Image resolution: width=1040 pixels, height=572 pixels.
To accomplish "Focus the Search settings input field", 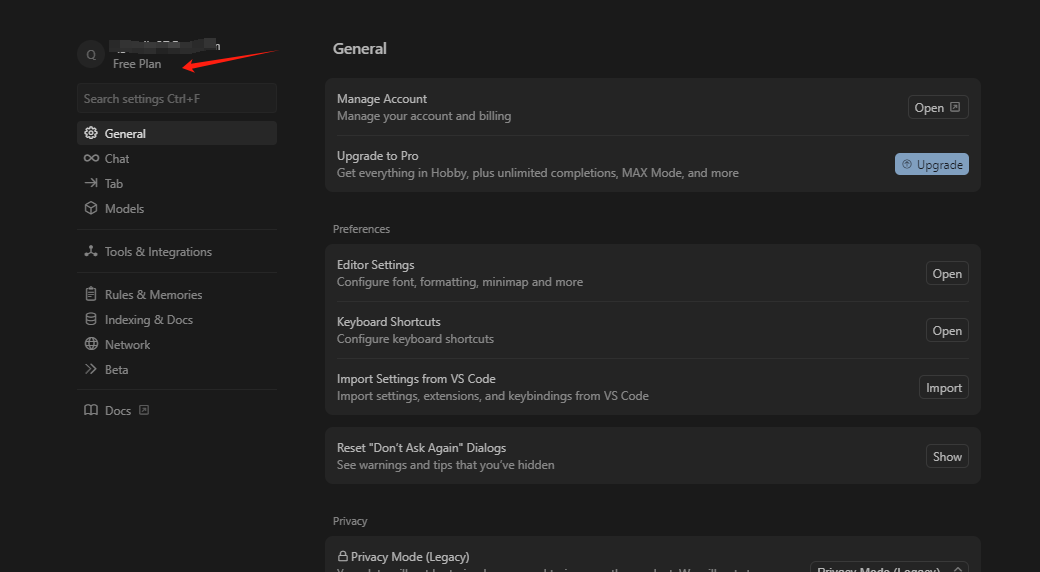I will pos(176,99).
